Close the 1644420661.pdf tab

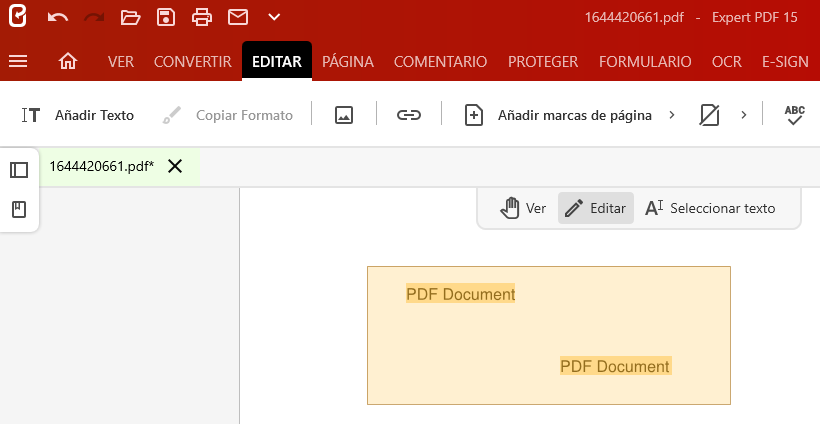(175, 167)
